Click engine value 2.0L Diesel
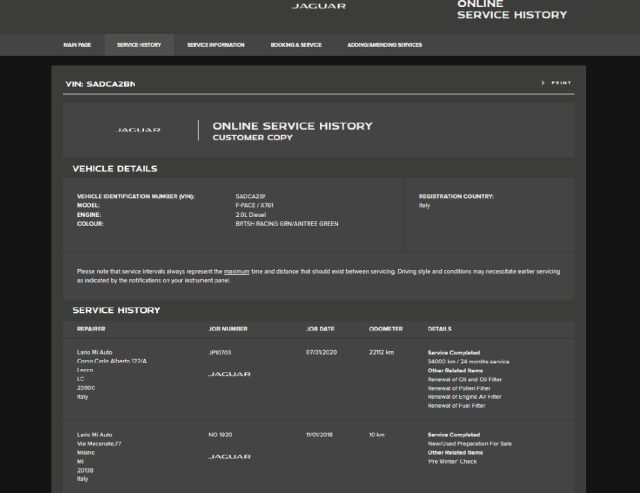 [251, 215]
